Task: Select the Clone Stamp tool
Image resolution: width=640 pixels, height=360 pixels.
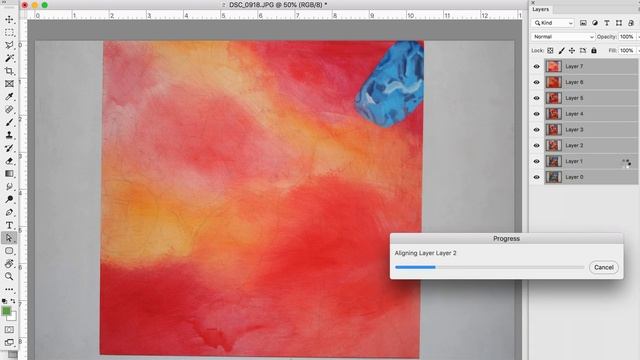Action: point(9,135)
